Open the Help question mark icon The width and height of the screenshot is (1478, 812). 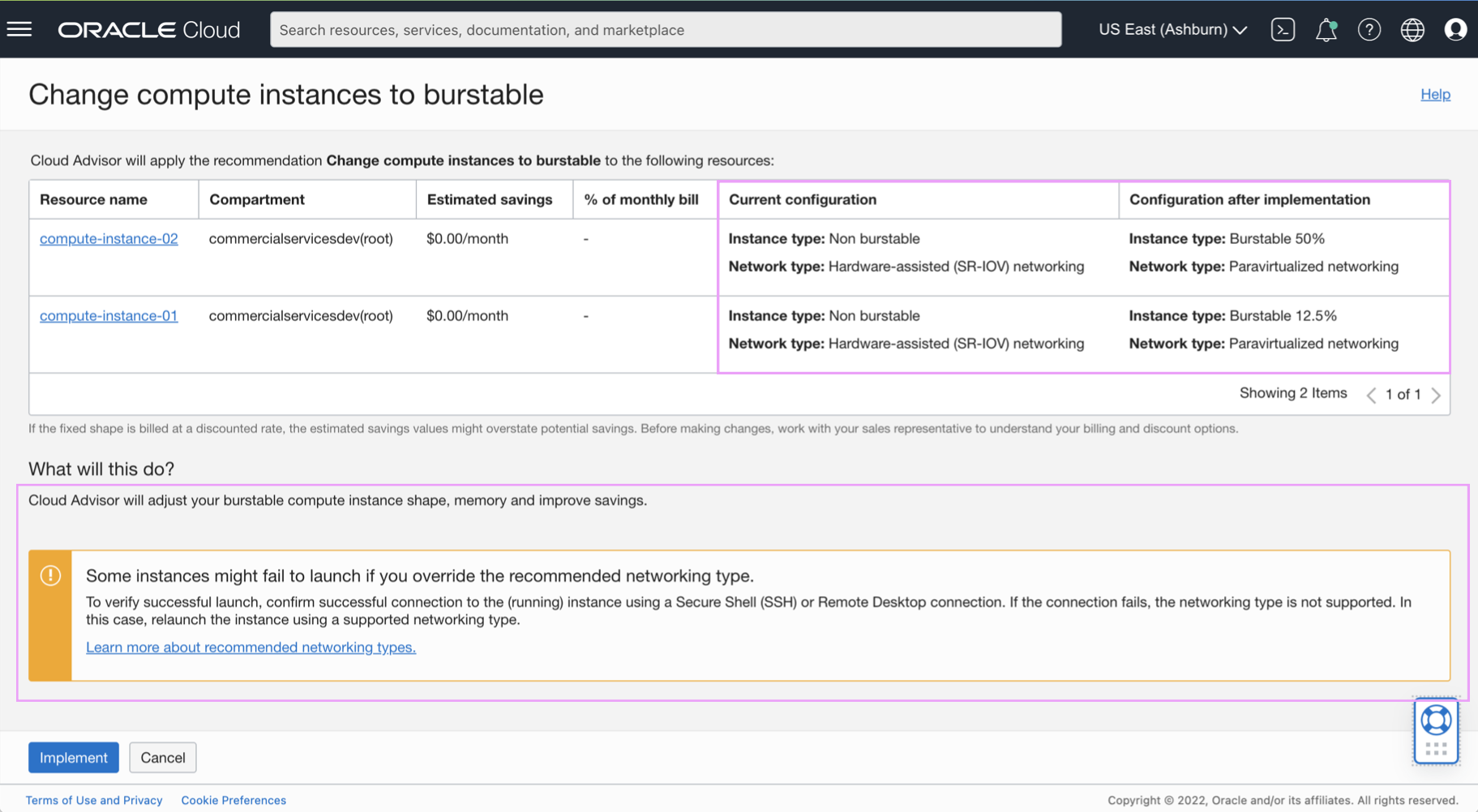click(x=1369, y=29)
